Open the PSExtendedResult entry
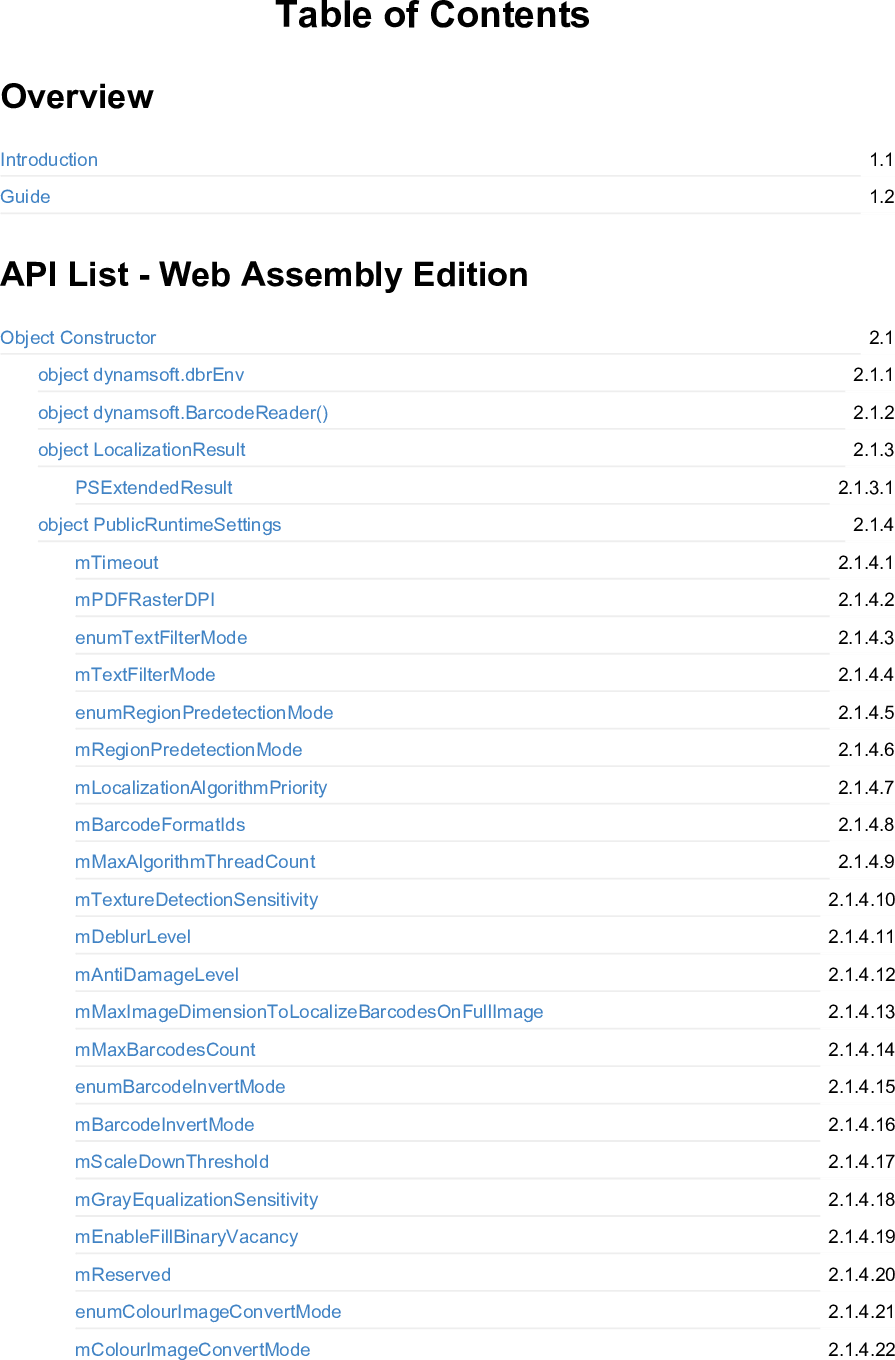The width and height of the screenshot is (895, 1360). (154, 488)
